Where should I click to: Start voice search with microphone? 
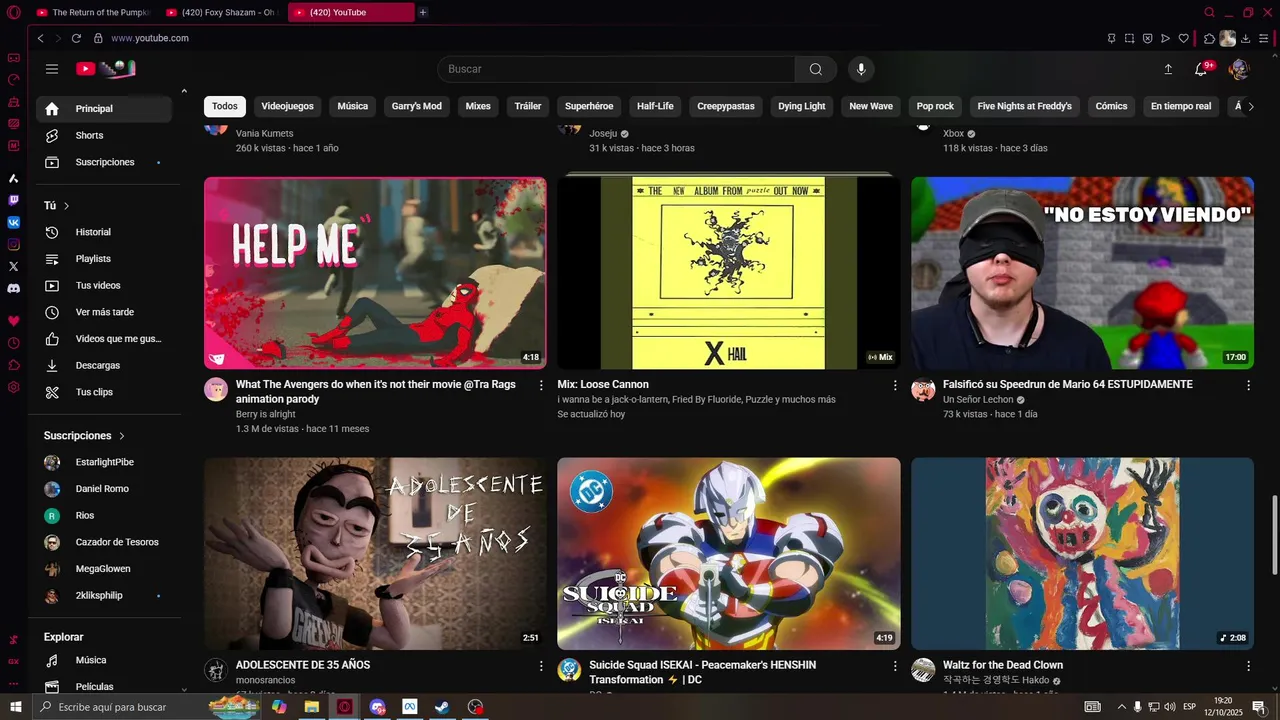click(x=861, y=69)
